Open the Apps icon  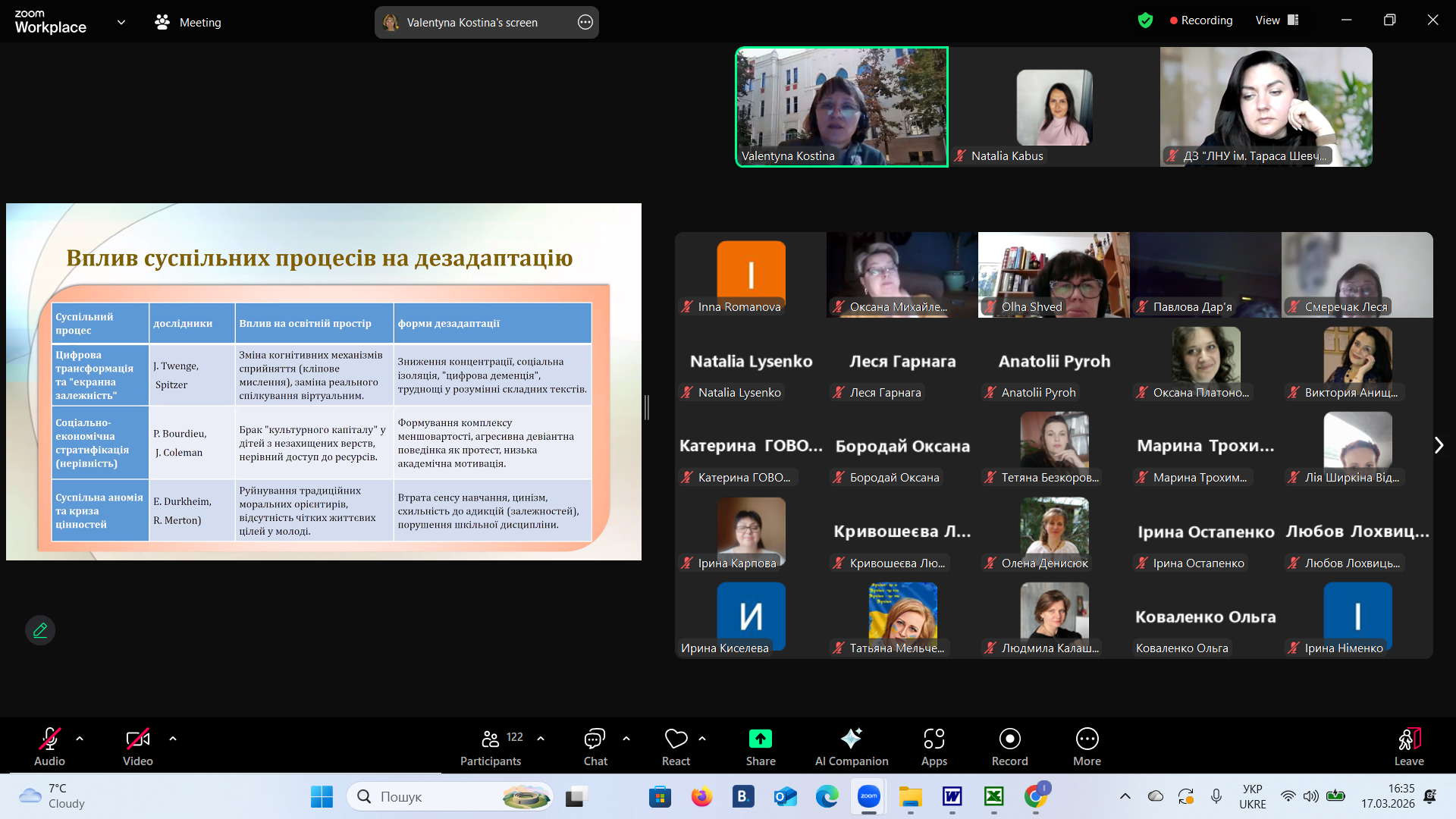point(934,739)
